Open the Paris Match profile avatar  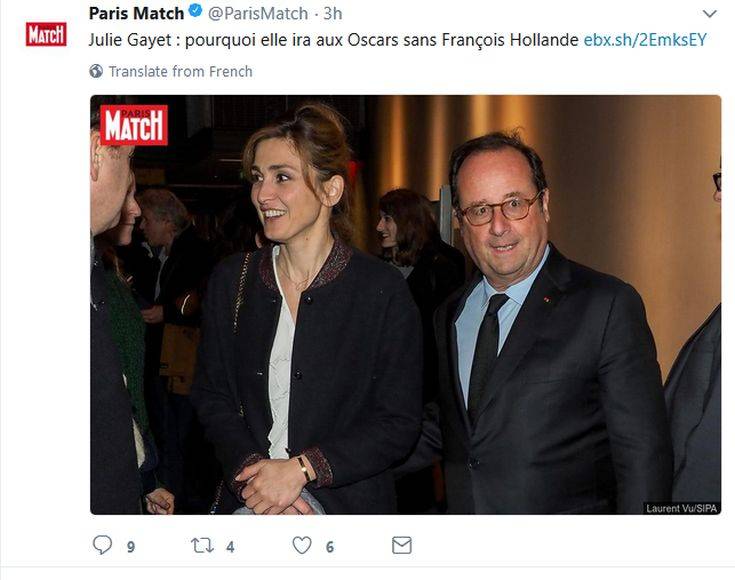46,34
